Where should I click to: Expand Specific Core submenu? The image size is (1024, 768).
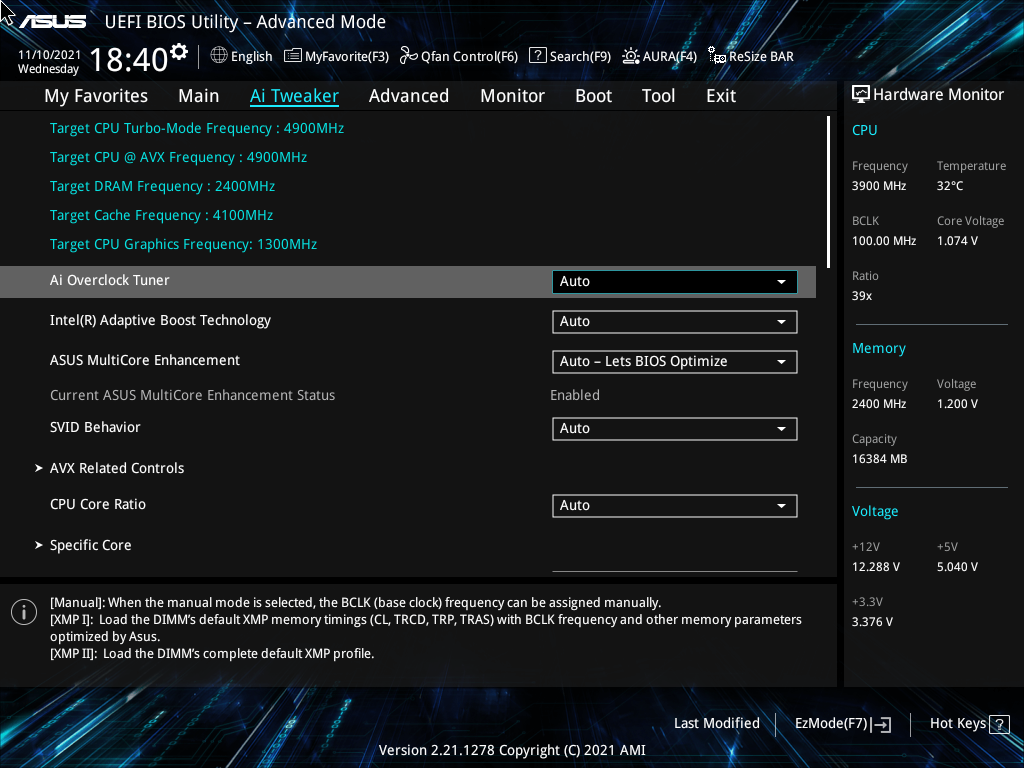(90, 545)
